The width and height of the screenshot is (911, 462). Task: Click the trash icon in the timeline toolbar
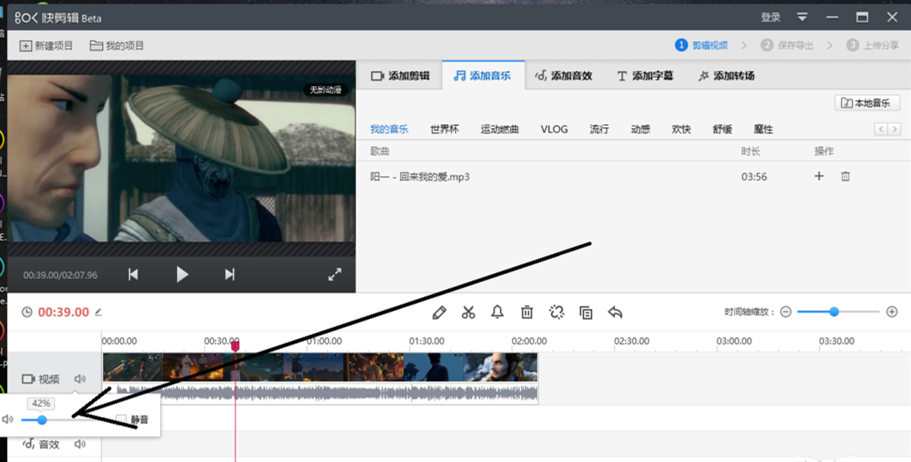[x=527, y=313]
